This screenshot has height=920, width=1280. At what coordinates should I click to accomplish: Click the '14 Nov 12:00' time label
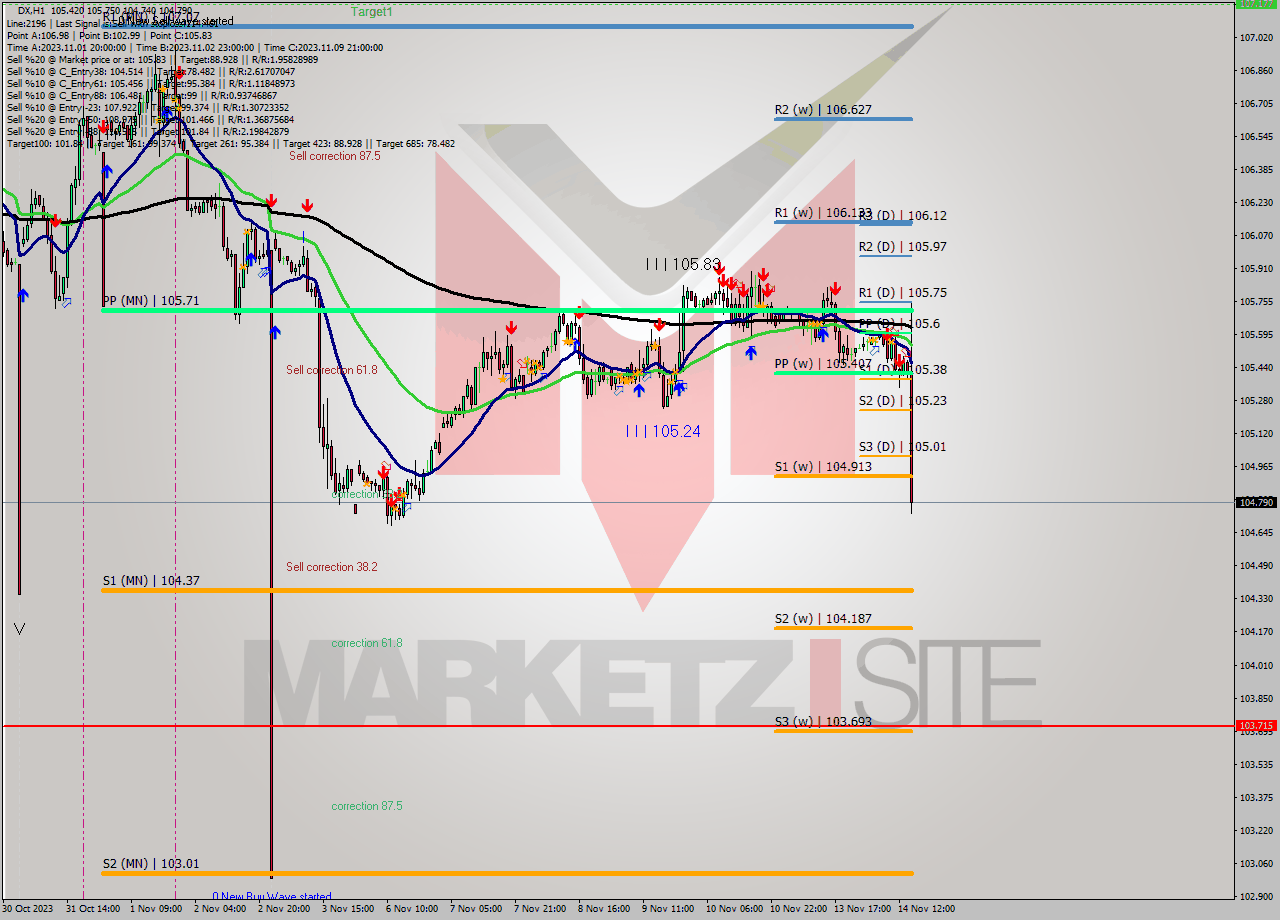[926, 909]
